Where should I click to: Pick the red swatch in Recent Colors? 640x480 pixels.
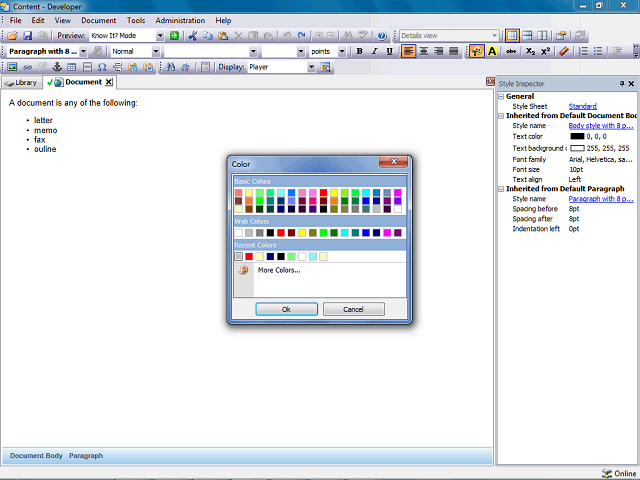[249, 256]
